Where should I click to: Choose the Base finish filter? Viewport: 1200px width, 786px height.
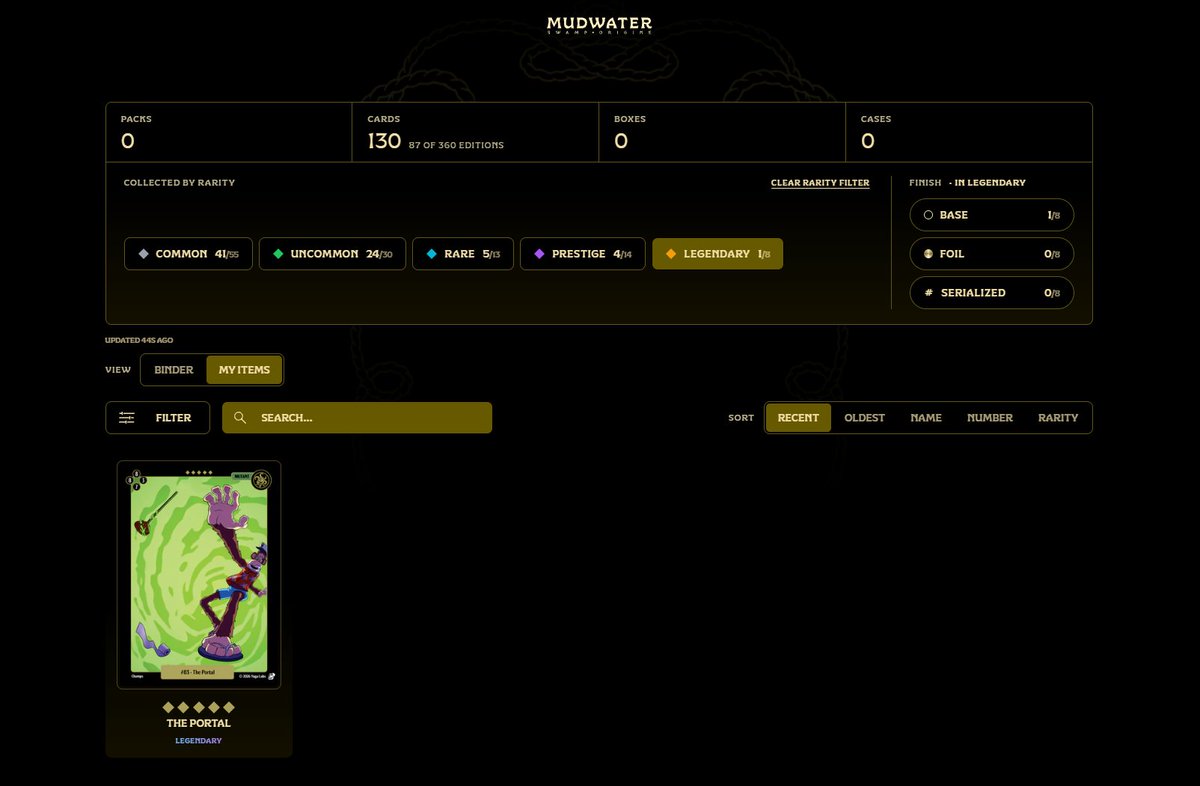(992, 215)
